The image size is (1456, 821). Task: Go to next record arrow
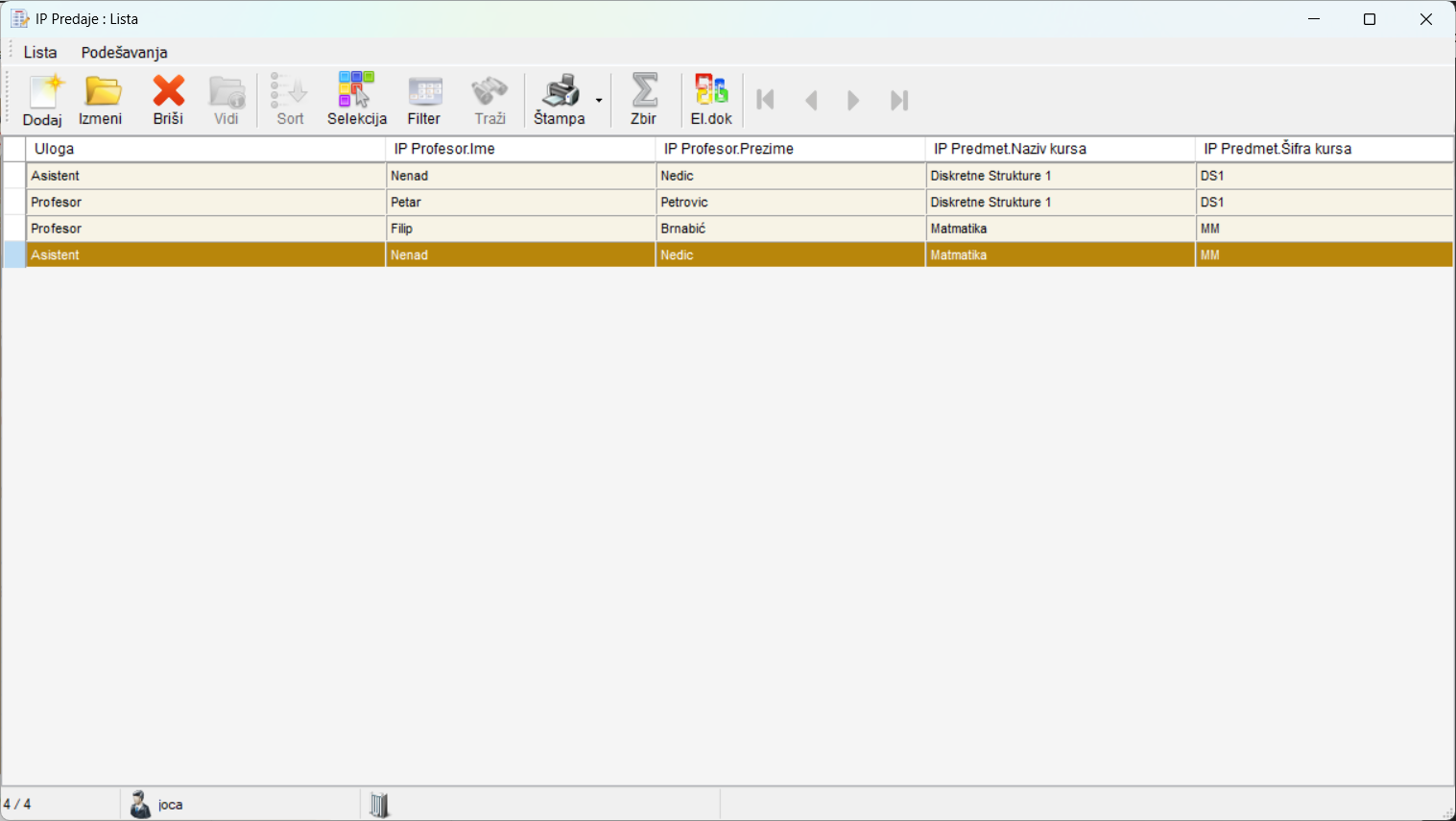(x=853, y=100)
